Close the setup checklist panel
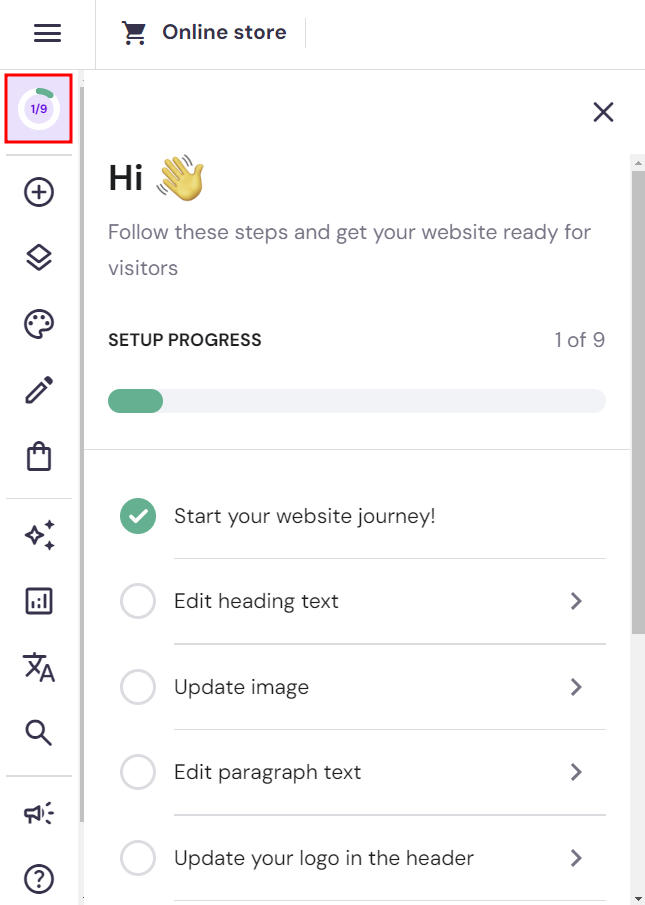 click(x=603, y=112)
